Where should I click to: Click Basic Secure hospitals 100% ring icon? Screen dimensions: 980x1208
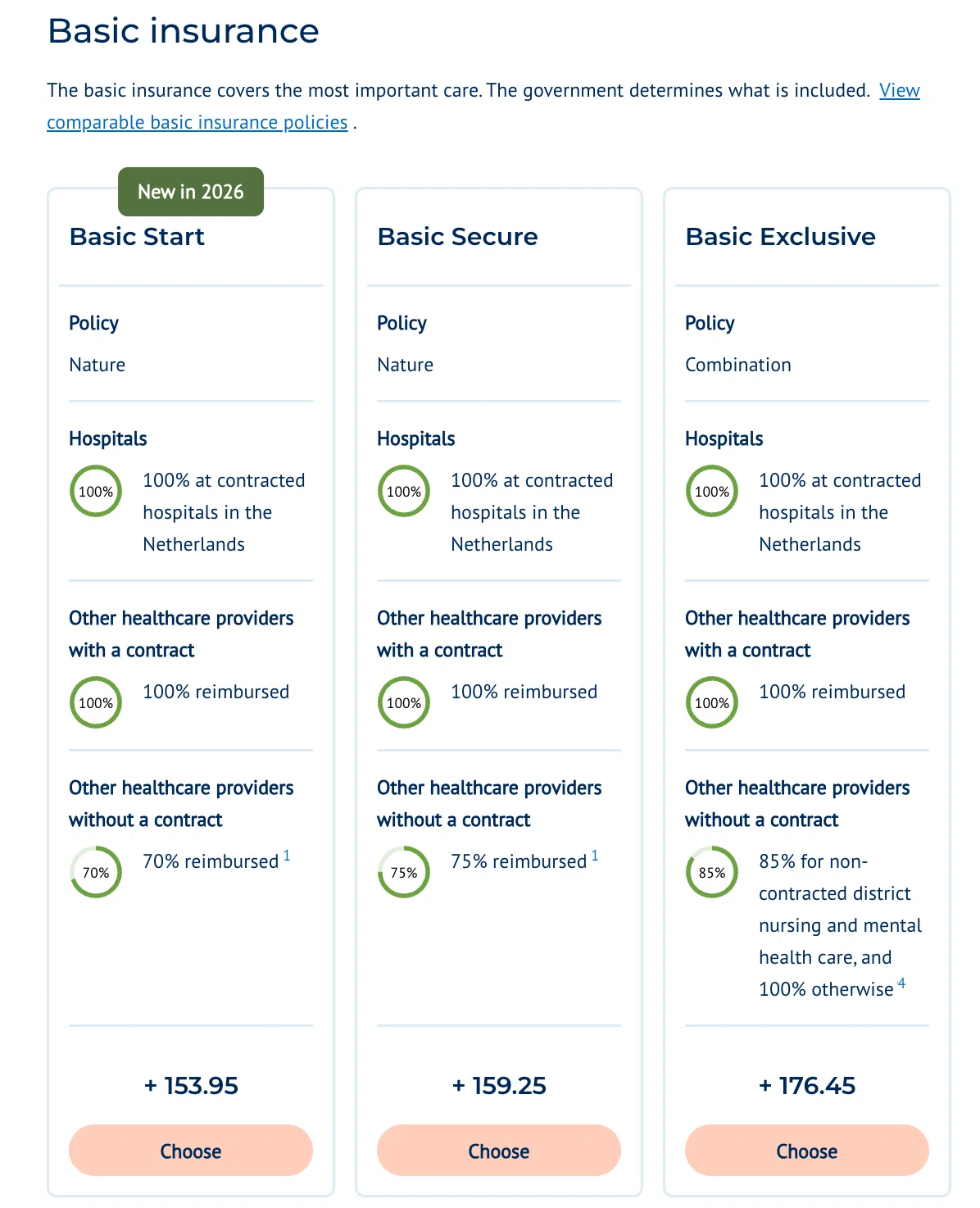[x=404, y=491]
